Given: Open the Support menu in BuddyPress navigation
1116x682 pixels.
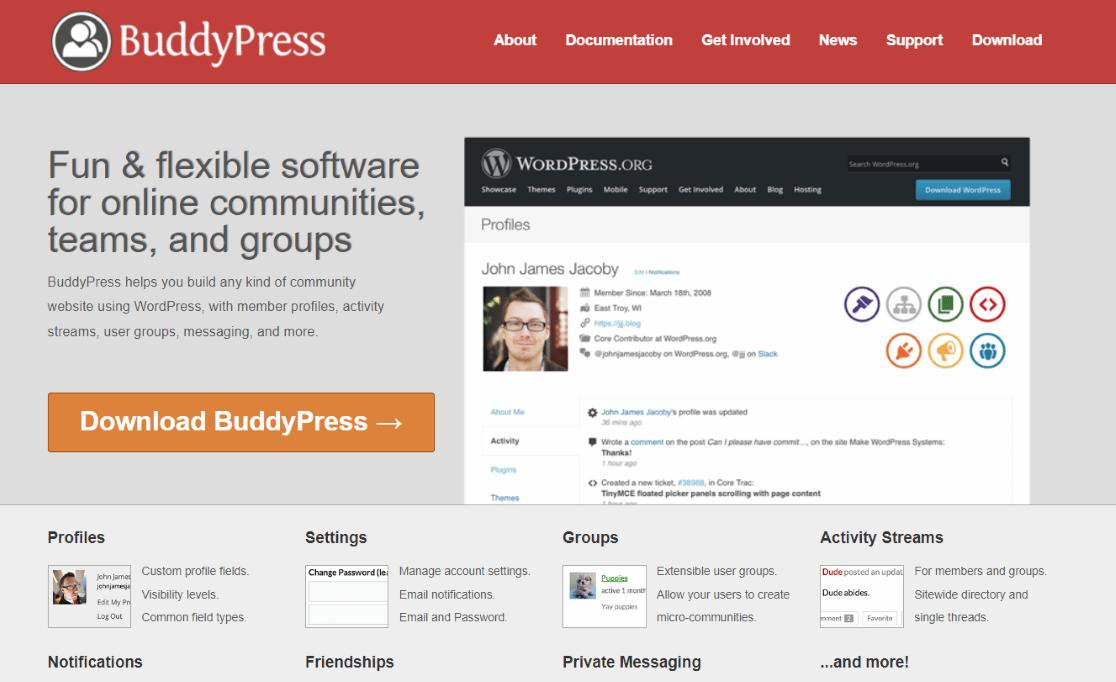Looking at the screenshot, I should pyautogui.click(x=914, y=40).
